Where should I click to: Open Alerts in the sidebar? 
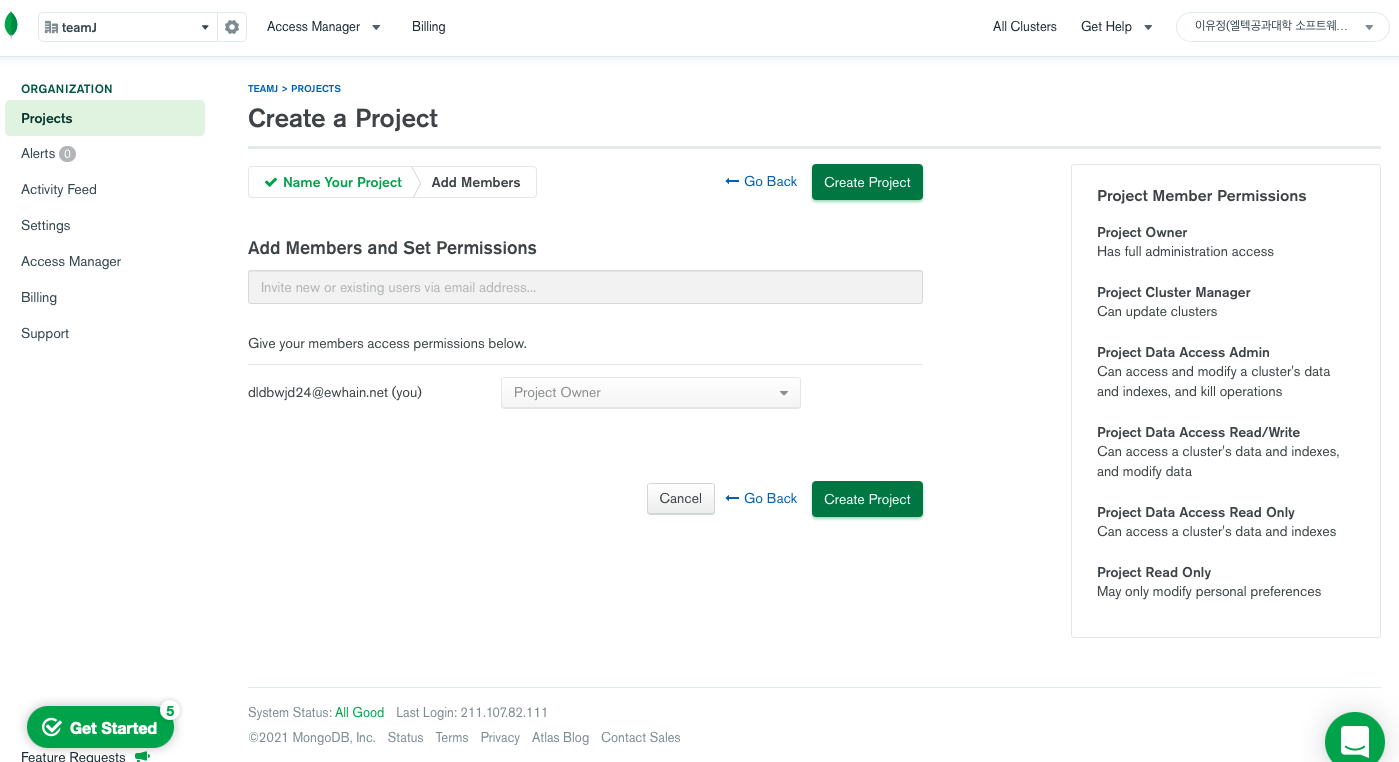coord(38,154)
